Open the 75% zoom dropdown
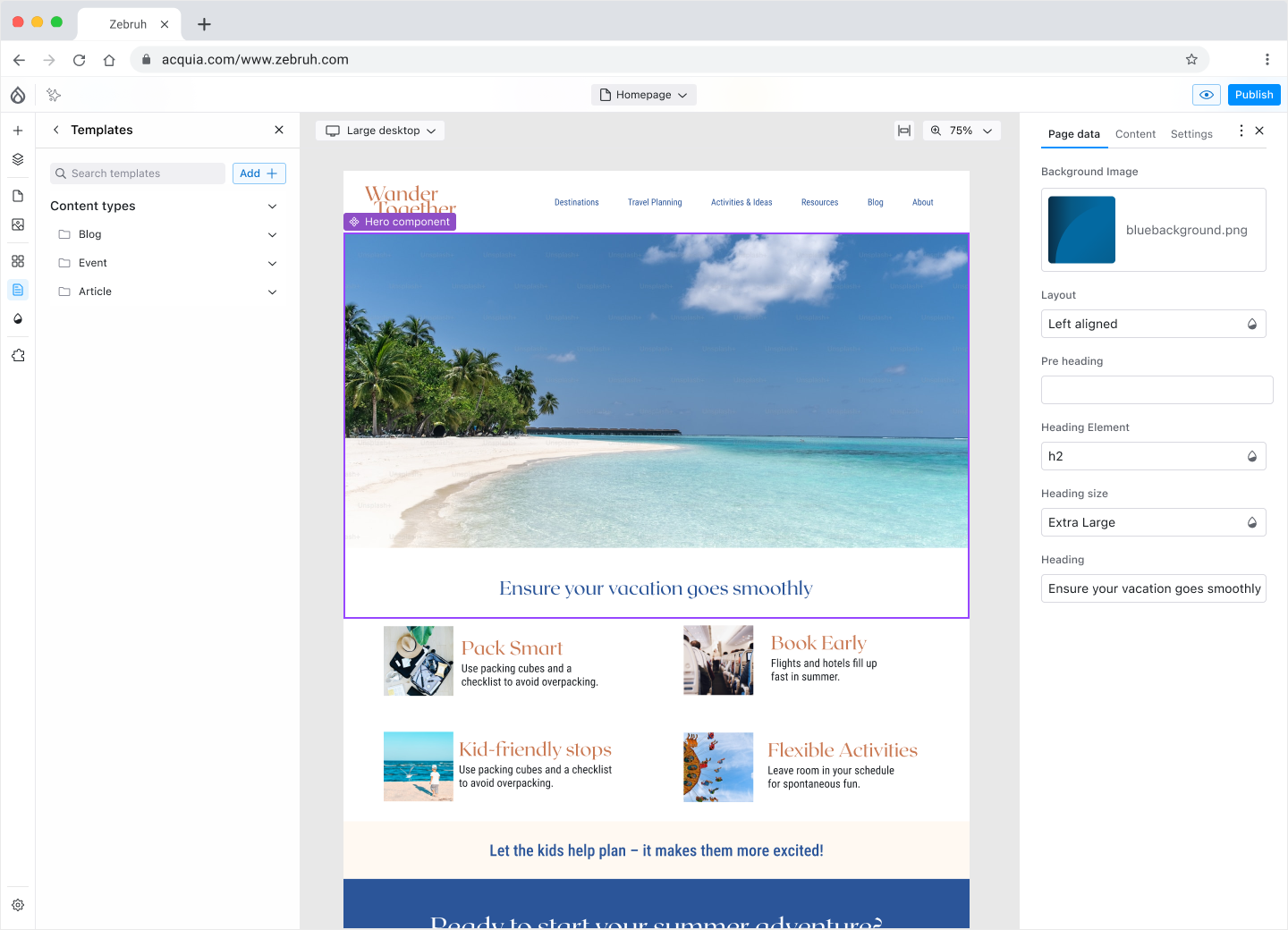Image resolution: width=1288 pixels, height=930 pixels. pos(962,131)
